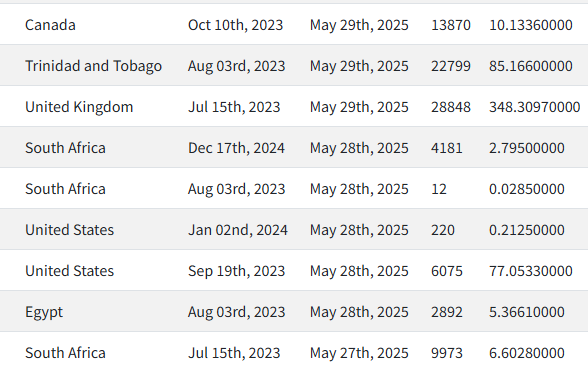Select the Oct 10th, 2023 date cell

(236, 25)
